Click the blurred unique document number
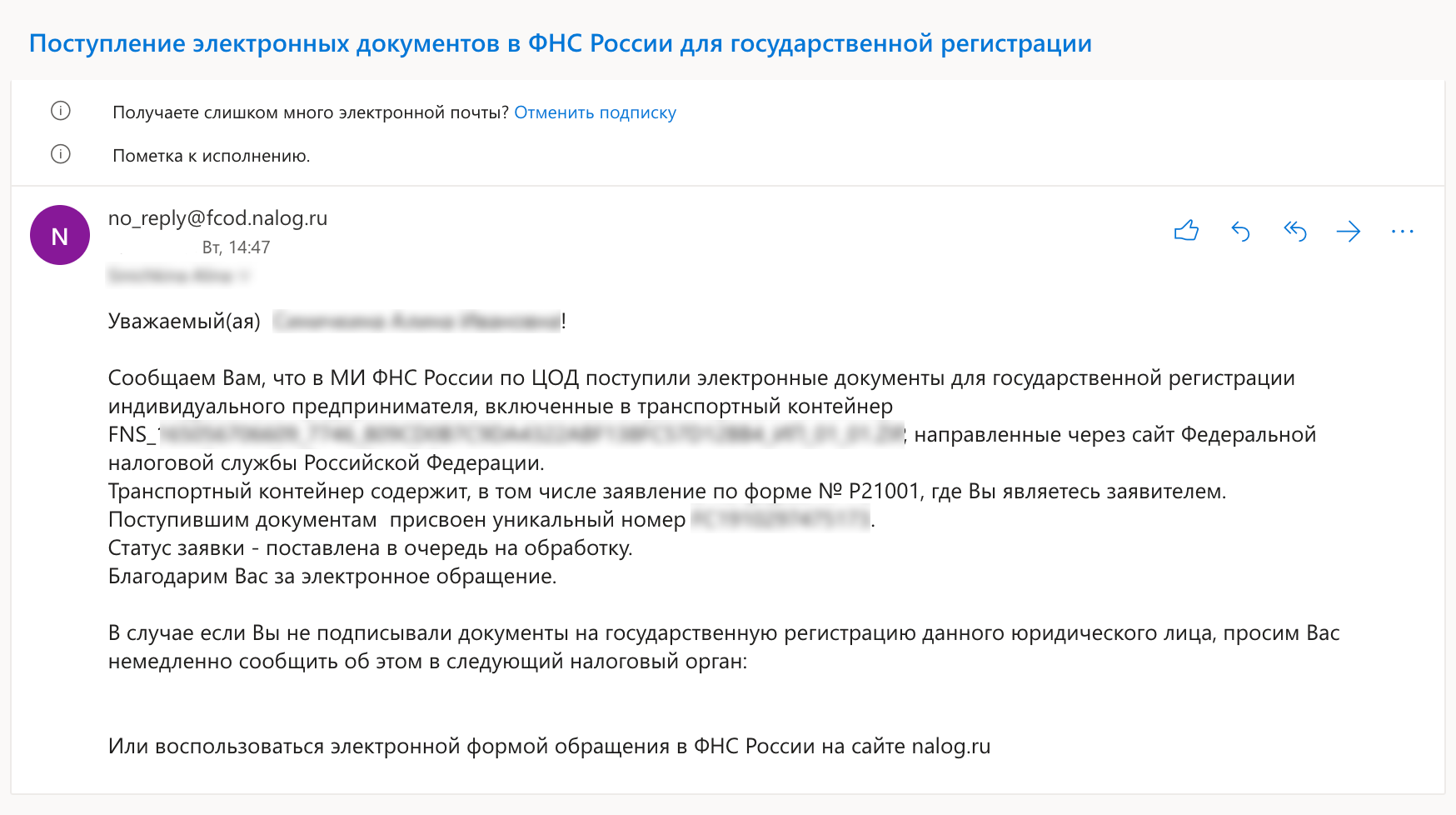Image resolution: width=1456 pixels, height=815 pixels. 780,519
